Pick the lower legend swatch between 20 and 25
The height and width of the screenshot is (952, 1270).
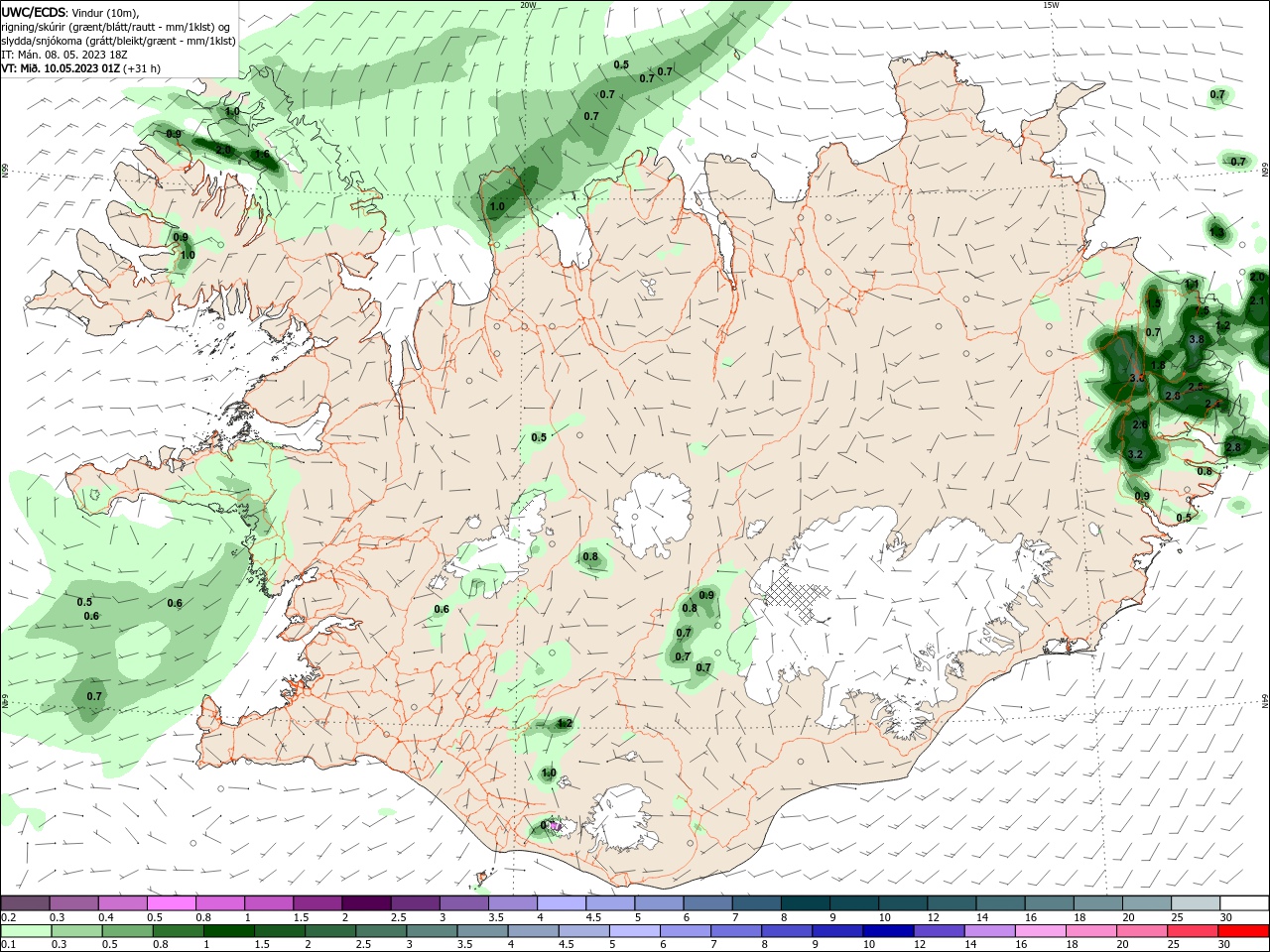(1142, 931)
